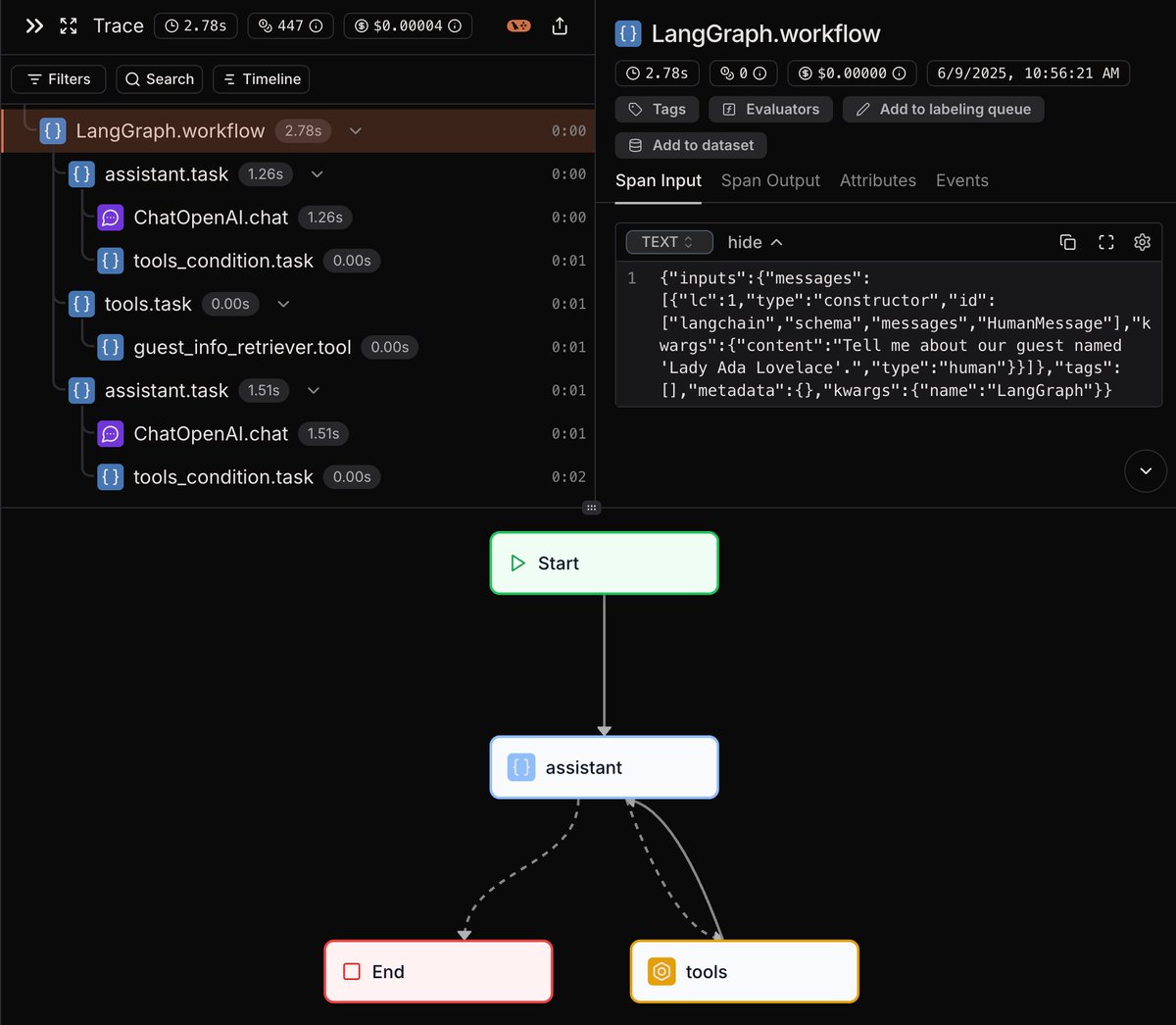Click the $0.00000 cost badge in details
Image resolution: width=1176 pixels, height=1025 pixels.
pyautogui.click(x=853, y=73)
